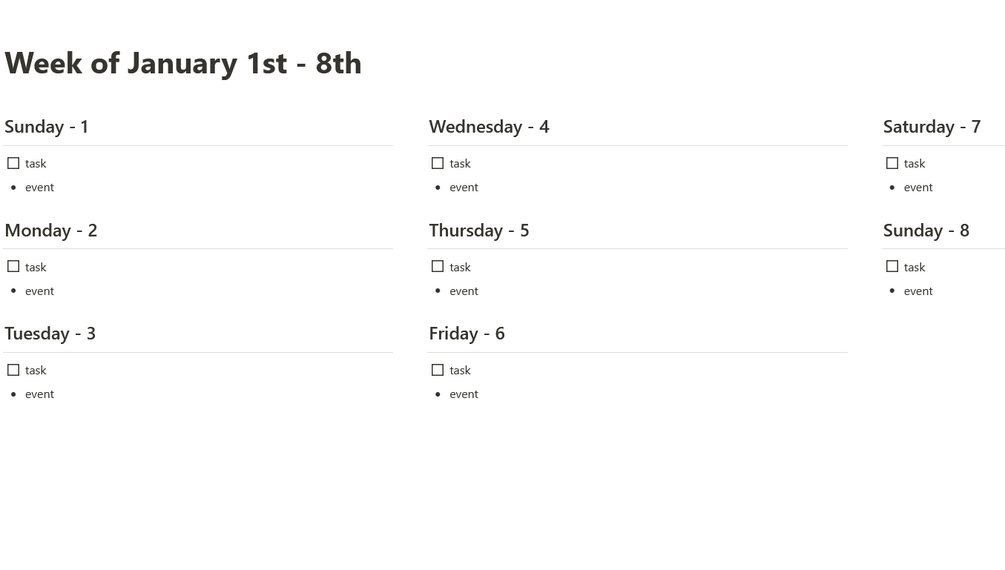Mark the Thursday - 5 task as done
1005x570 pixels.
(x=438, y=267)
